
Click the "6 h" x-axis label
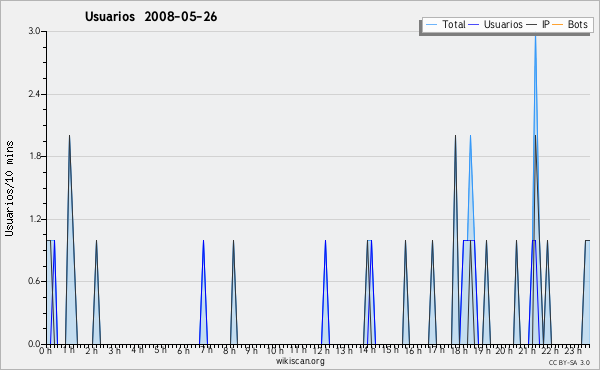point(183,351)
